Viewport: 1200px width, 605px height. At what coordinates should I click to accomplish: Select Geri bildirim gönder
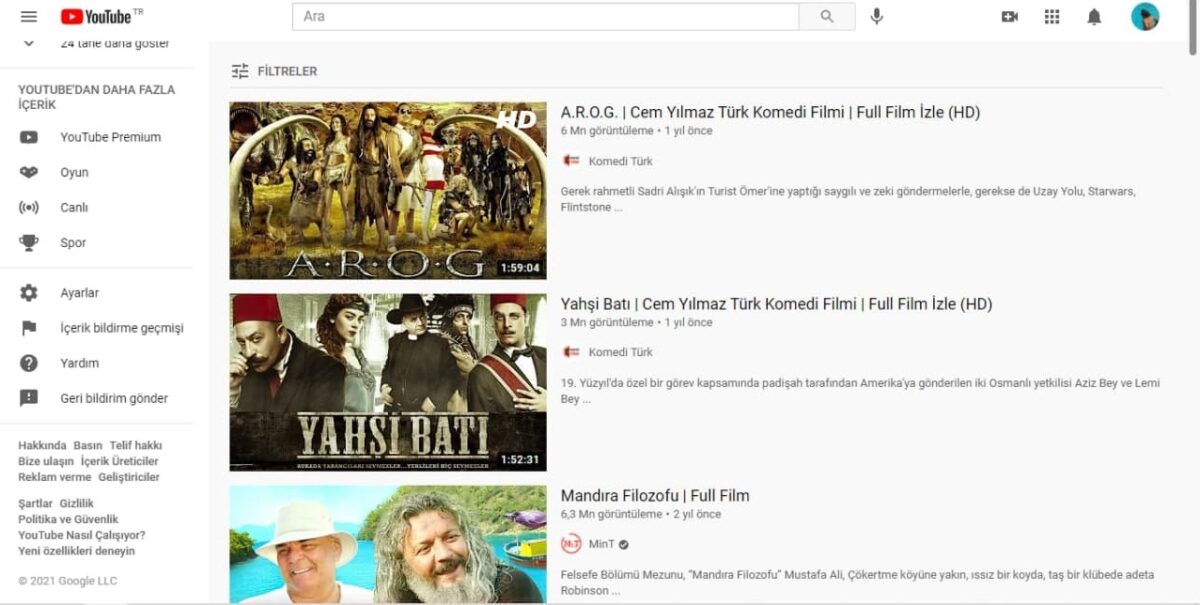pyautogui.click(x=114, y=398)
